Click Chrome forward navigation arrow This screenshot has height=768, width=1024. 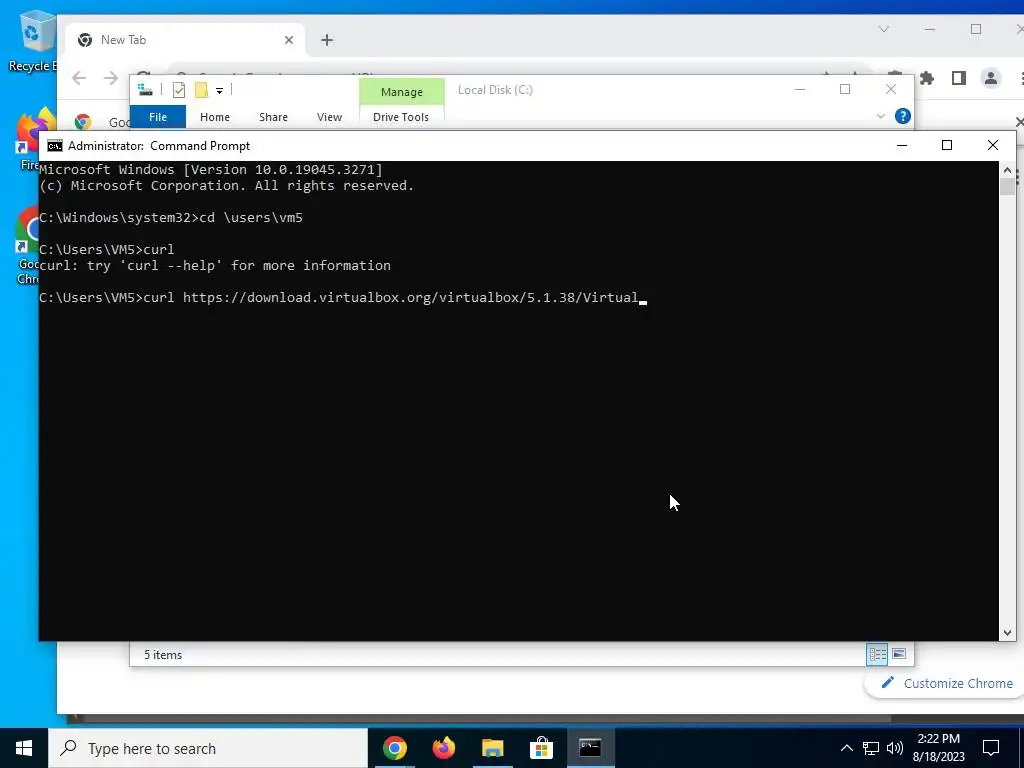pos(110,78)
